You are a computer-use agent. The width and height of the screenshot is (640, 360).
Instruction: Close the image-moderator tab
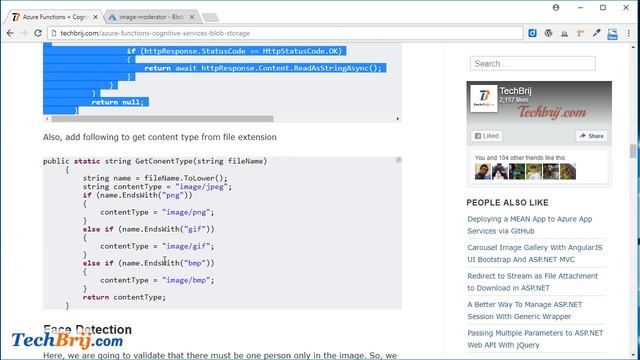pos(192,17)
